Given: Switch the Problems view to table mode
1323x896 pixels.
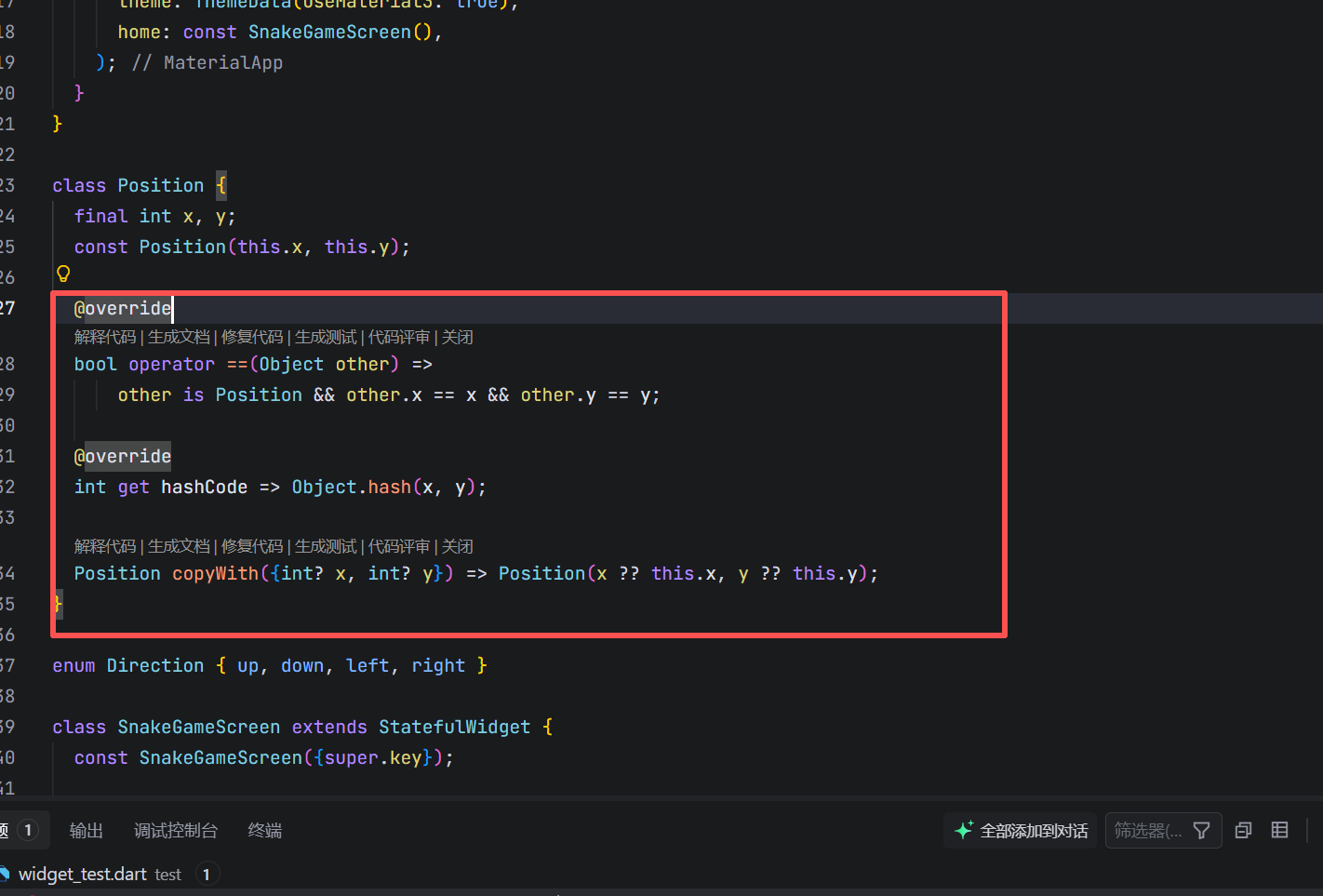Looking at the screenshot, I should 1280,830.
